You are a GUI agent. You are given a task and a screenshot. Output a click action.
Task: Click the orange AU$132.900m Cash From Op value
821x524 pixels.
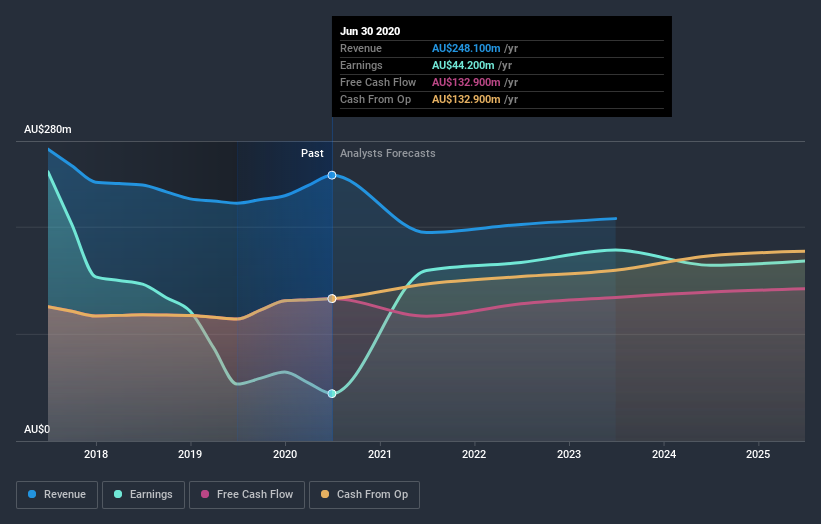click(x=466, y=99)
